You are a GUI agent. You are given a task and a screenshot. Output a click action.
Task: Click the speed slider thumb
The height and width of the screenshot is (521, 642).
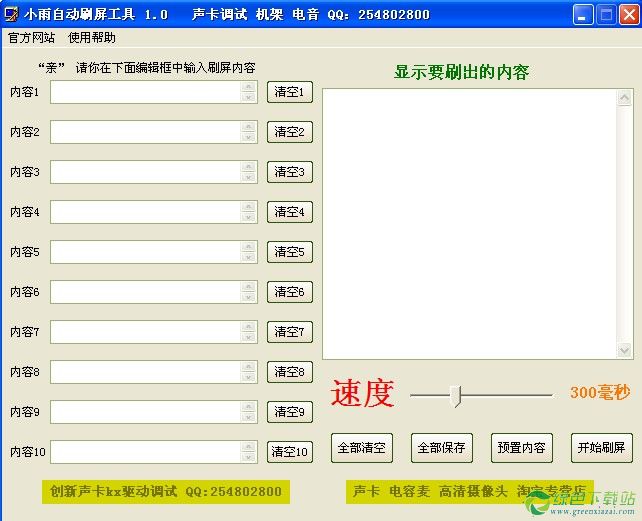click(457, 395)
